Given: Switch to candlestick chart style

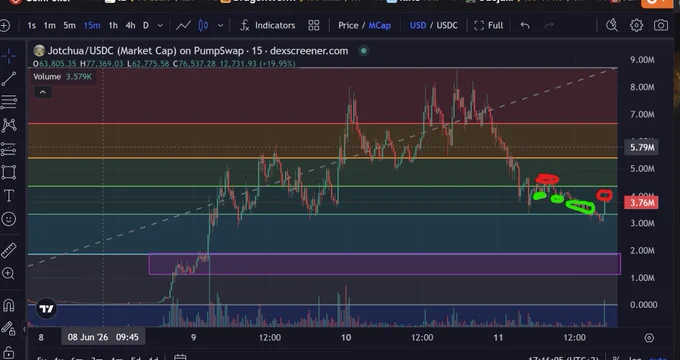Looking at the screenshot, I should coord(203,26).
